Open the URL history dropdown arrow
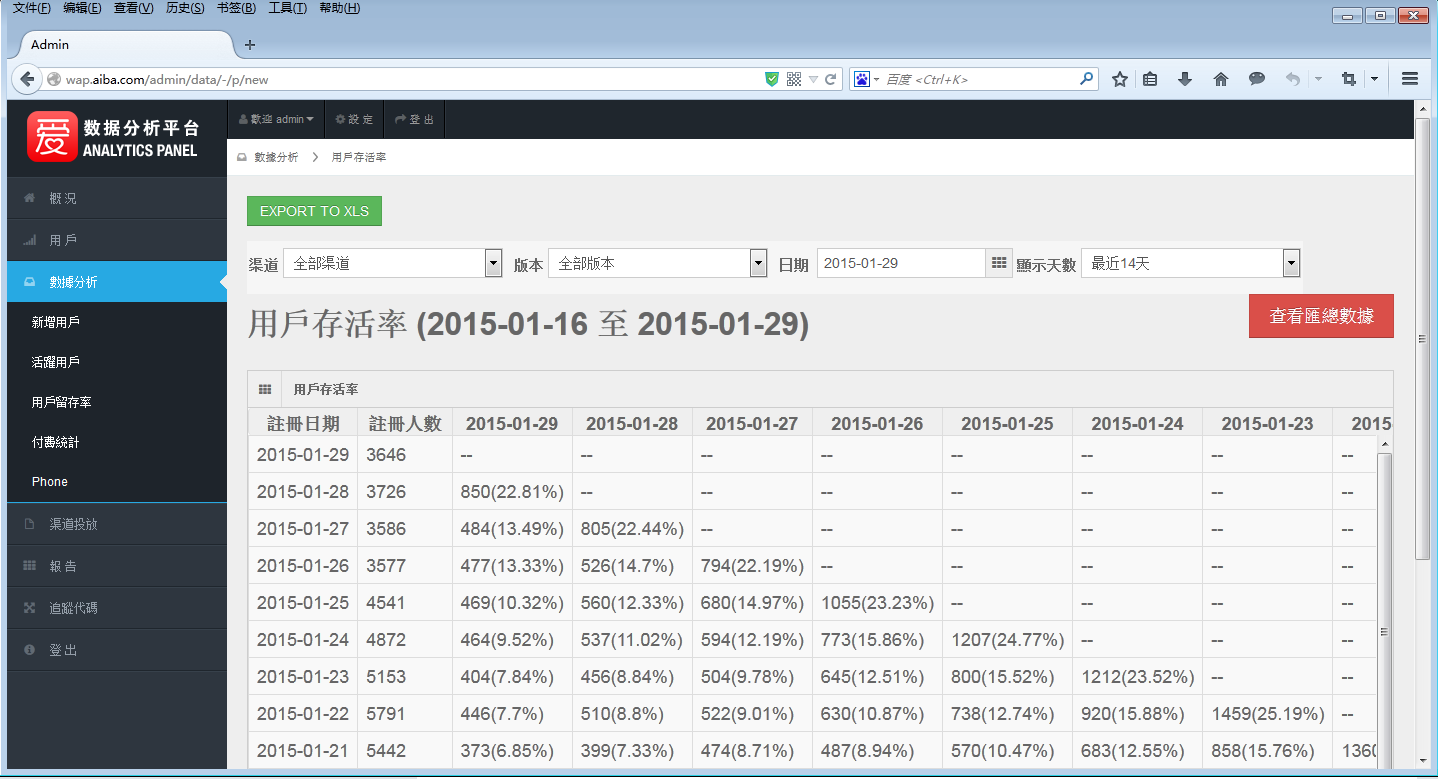Screen dimensions: 1438x779 click(x=814, y=79)
